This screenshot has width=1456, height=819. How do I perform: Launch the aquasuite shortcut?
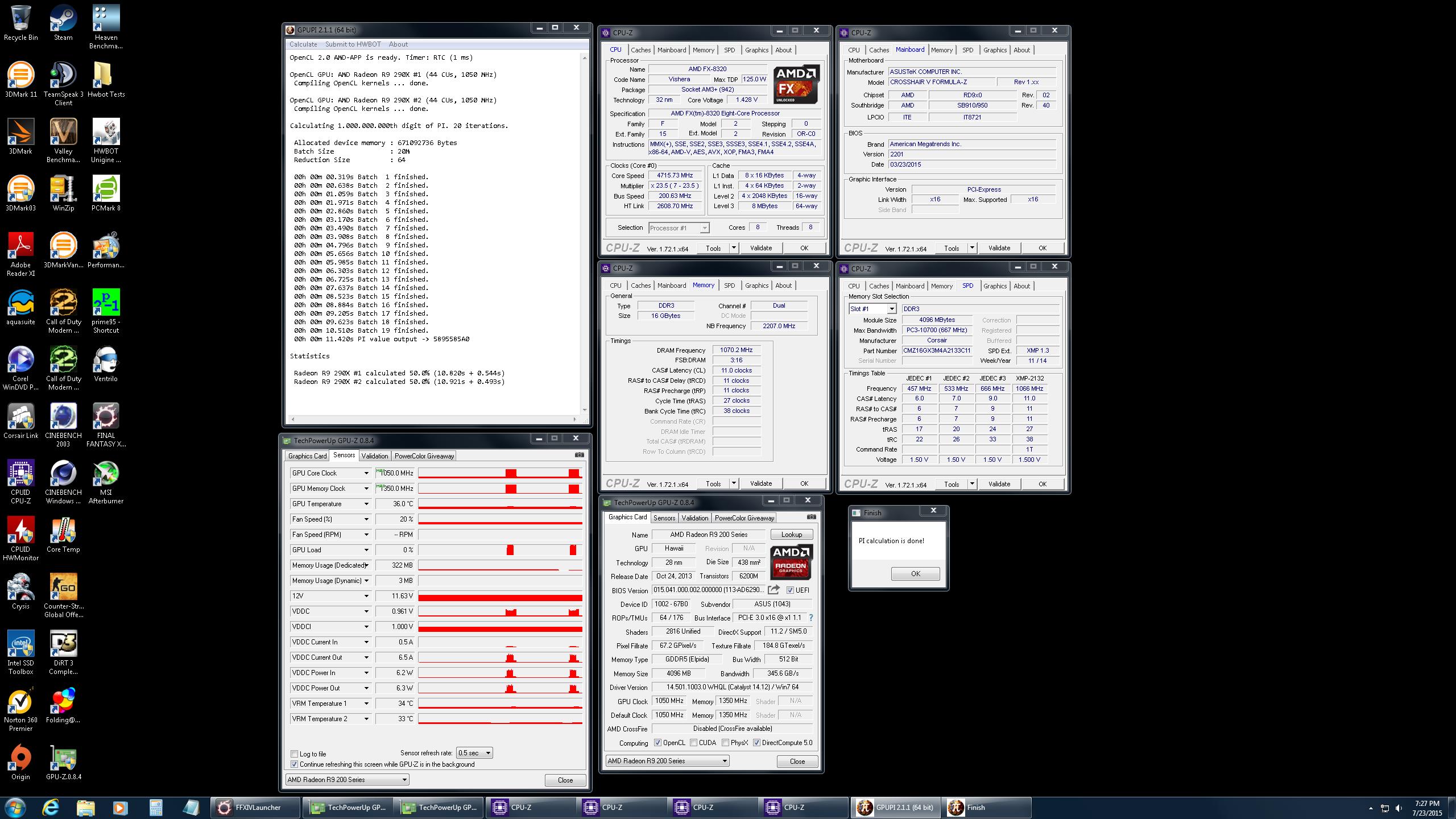point(20,307)
